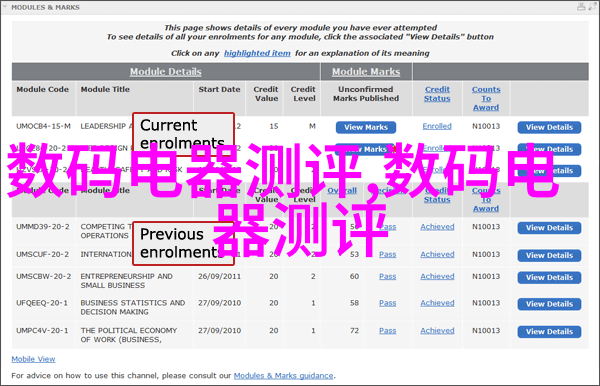
Task: Open the 'highlighted item' explanation link
Action: pos(257,53)
